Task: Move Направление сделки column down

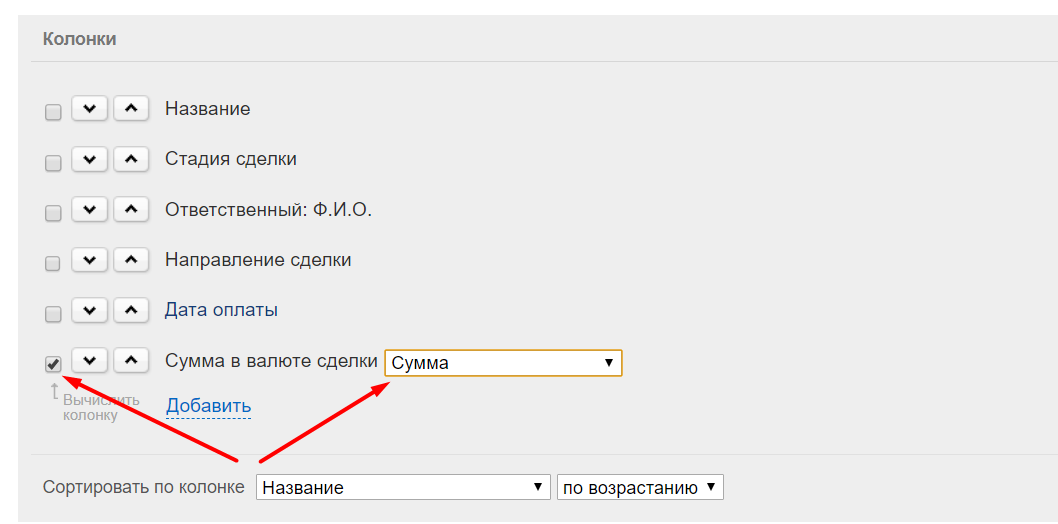Action: [x=89, y=260]
